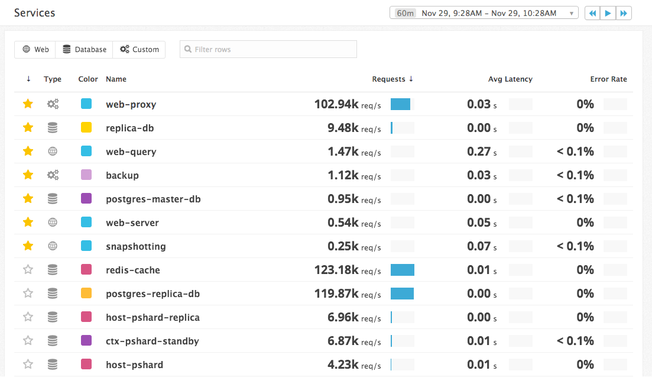The width and height of the screenshot is (652, 377).
Task: Click the 60m time span badge
Action: click(x=405, y=13)
